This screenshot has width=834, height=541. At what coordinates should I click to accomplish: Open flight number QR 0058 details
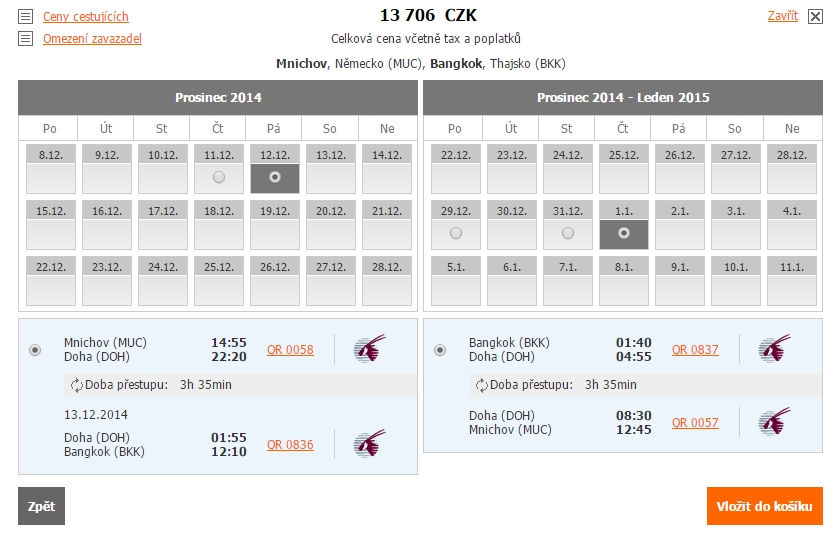click(x=290, y=350)
